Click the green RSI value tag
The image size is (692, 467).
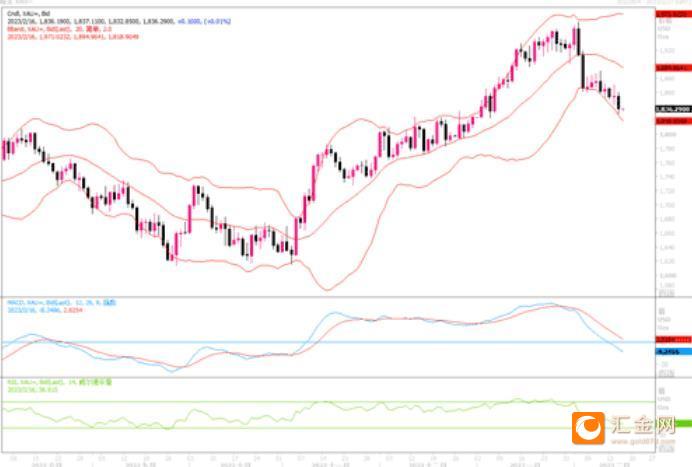(x=683, y=423)
